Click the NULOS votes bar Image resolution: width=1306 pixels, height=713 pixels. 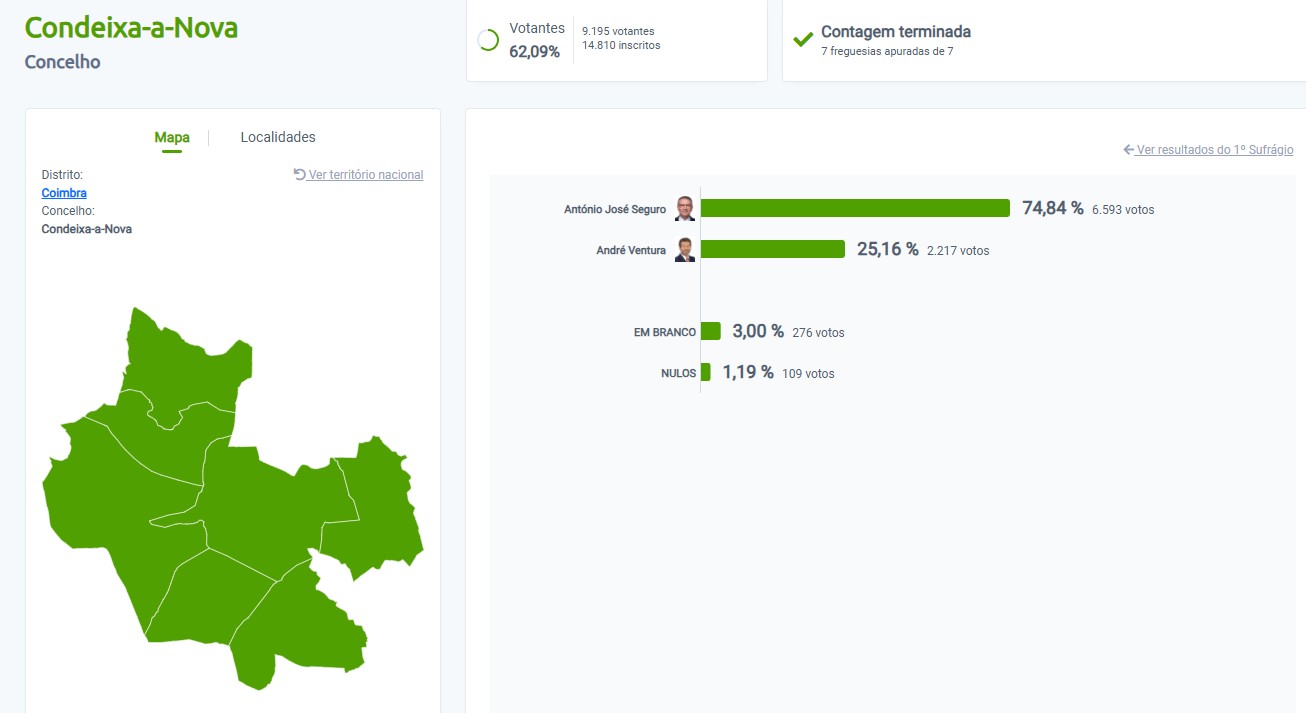pyautogui.click(x=706, y=372)
